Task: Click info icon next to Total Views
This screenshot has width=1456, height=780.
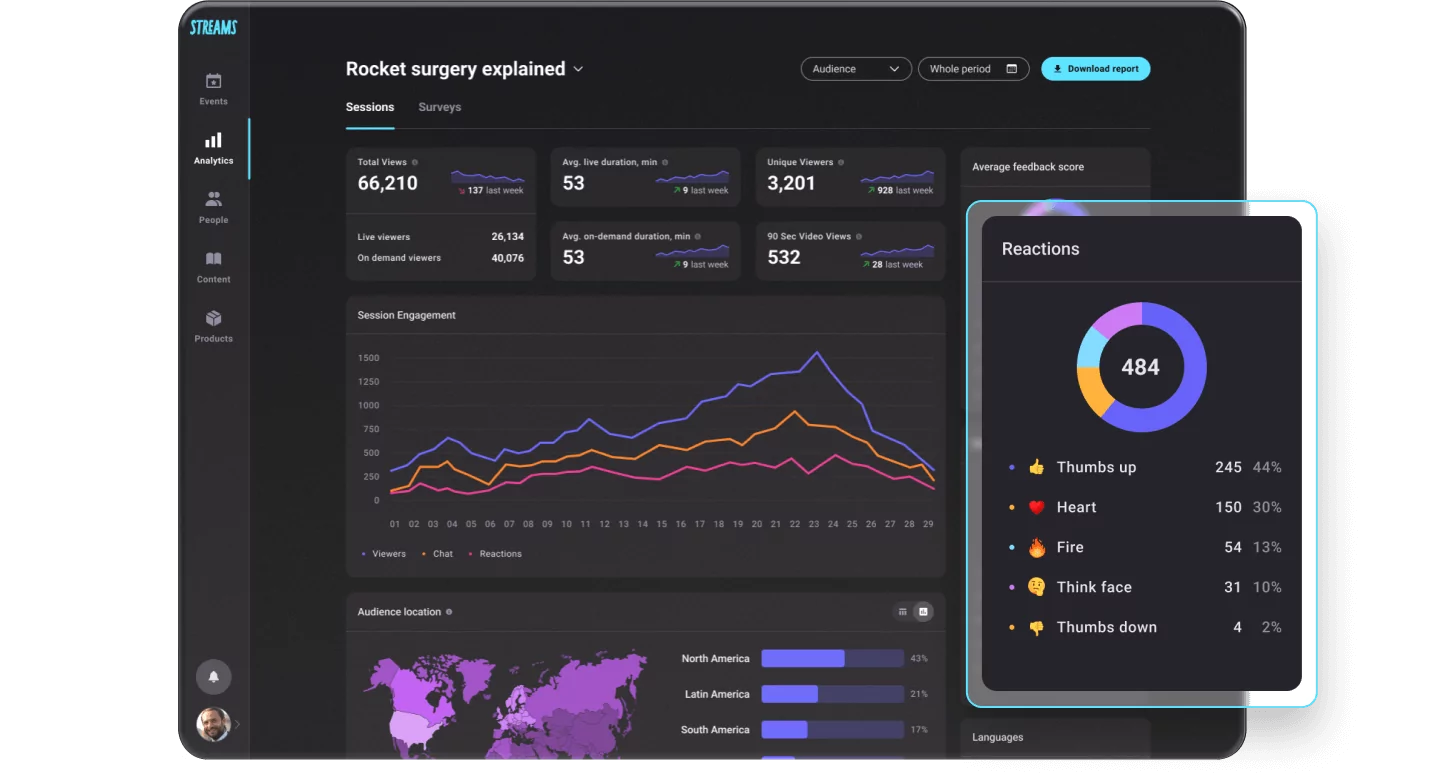Action: [415, 162]
